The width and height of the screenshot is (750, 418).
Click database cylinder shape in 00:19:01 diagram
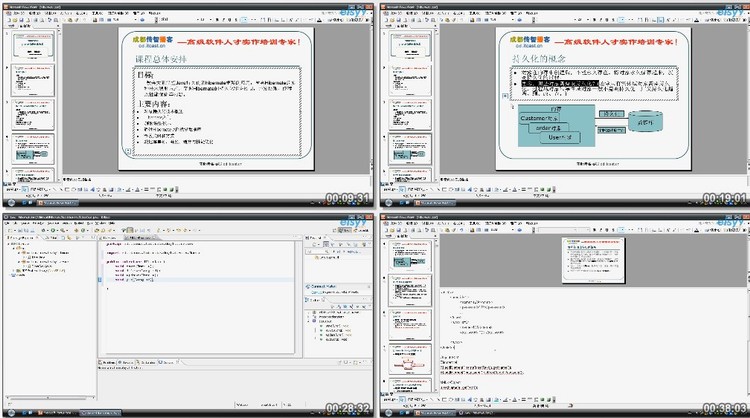click(645, 121)
